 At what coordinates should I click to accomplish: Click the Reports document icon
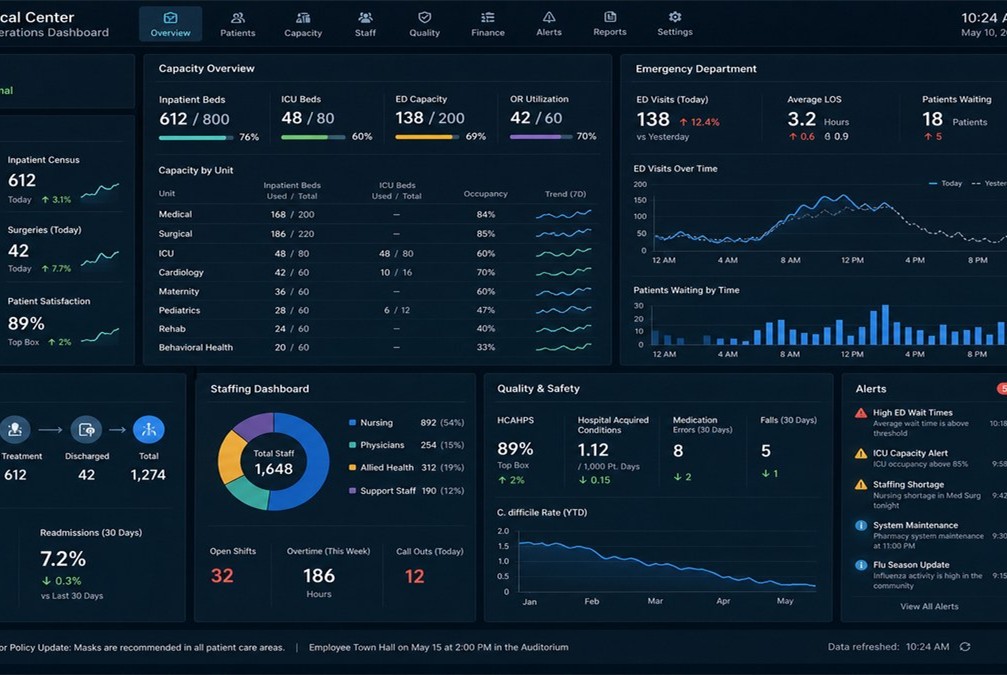click(610, 17)
